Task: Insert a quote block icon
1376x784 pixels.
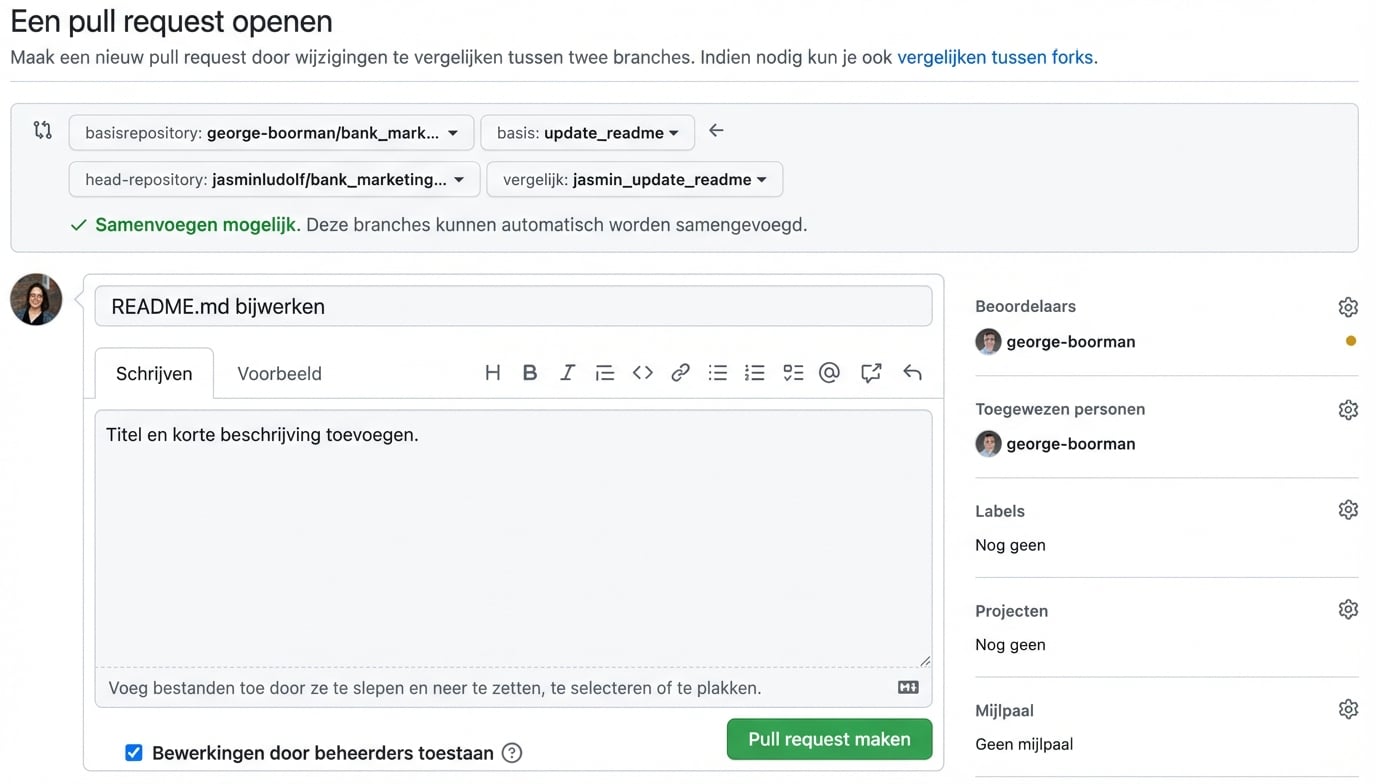Action: point(605,372)
